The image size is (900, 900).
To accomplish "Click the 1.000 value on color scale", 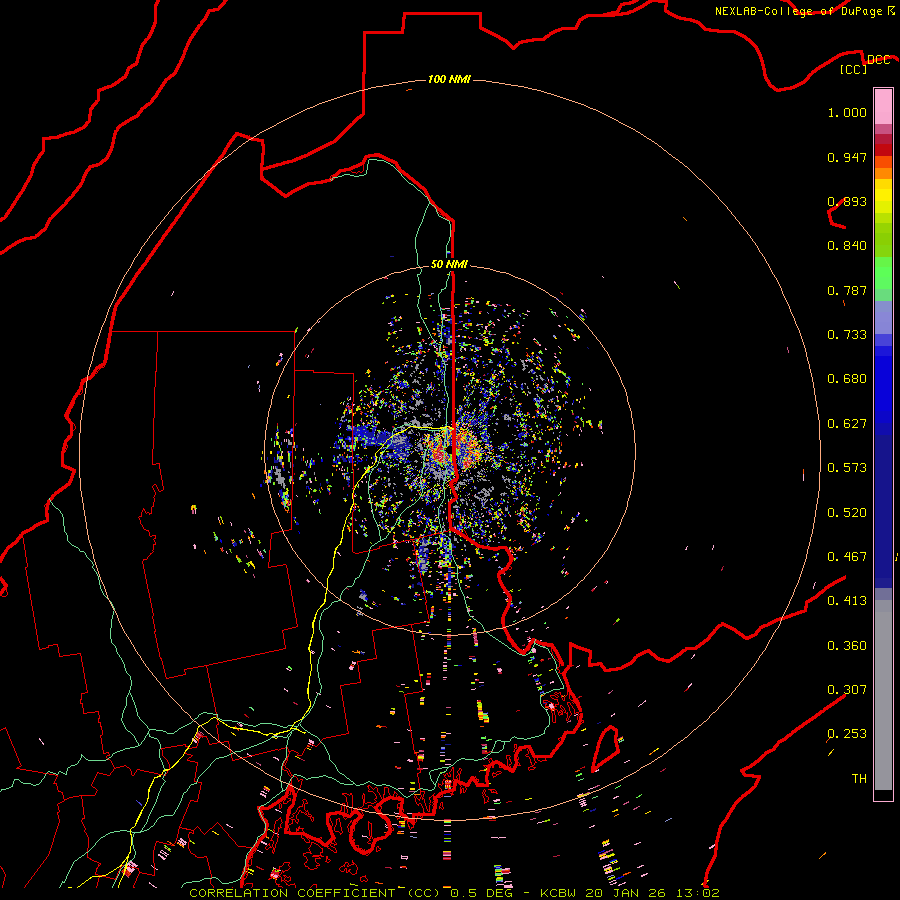I will pyautogui.click(x=847, y=112).
